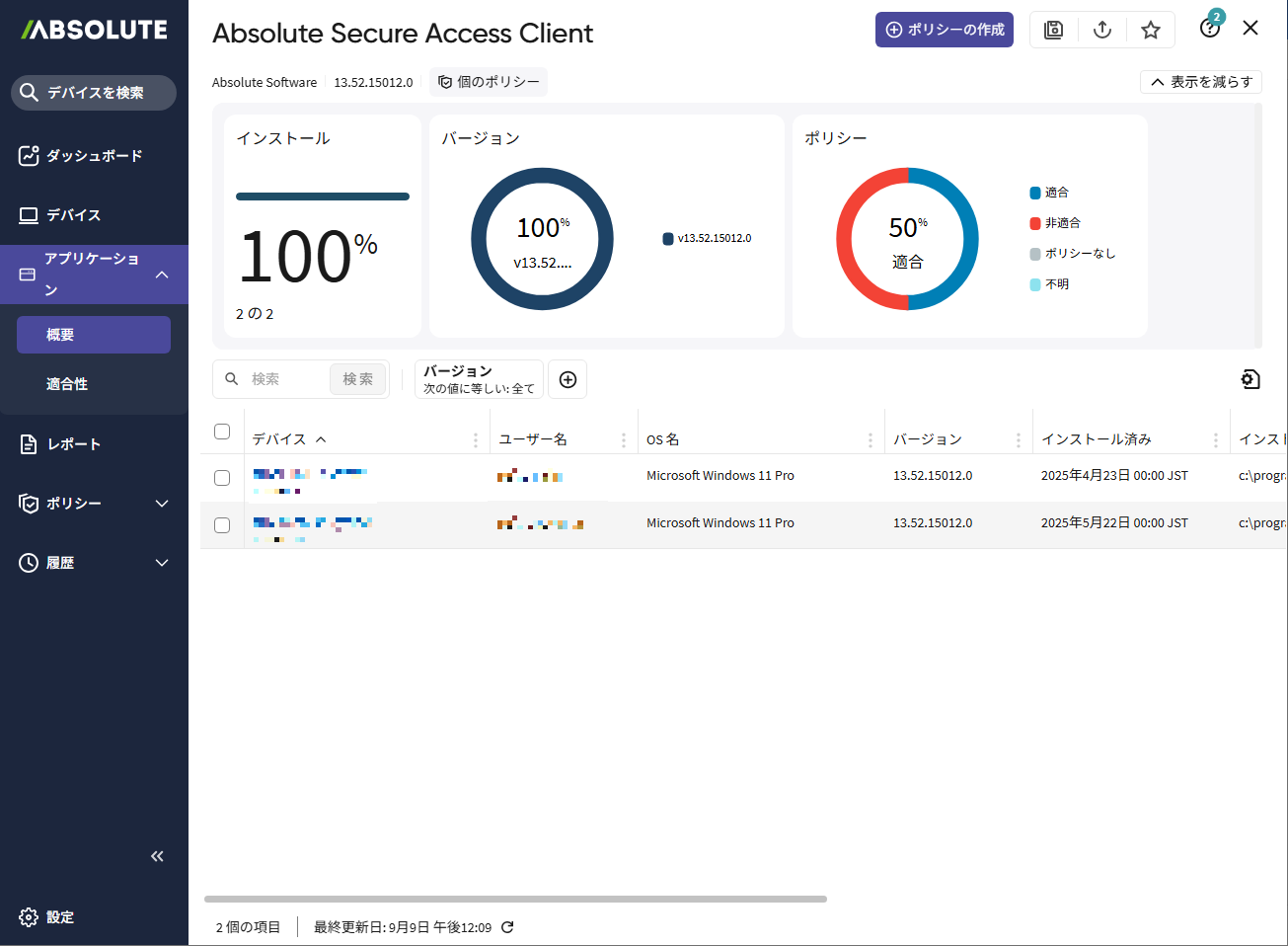Click the refresh icon beside last updated
The width and height of the screenshot is (1288, 946).
tap(507, 927)
